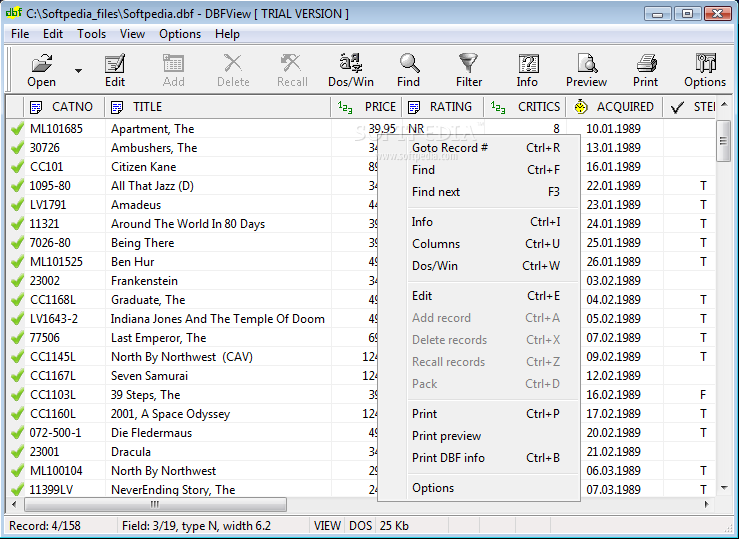739x539 pixels.
Task: Open the File menu
Action: [20, 34]
